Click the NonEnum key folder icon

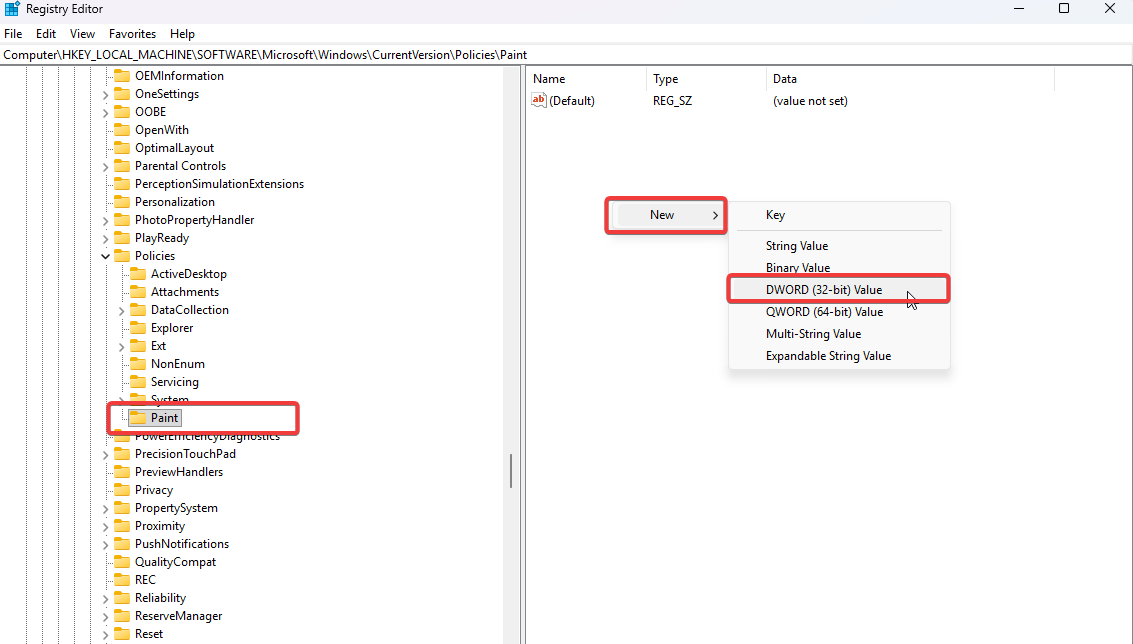(x=137, y=363)
